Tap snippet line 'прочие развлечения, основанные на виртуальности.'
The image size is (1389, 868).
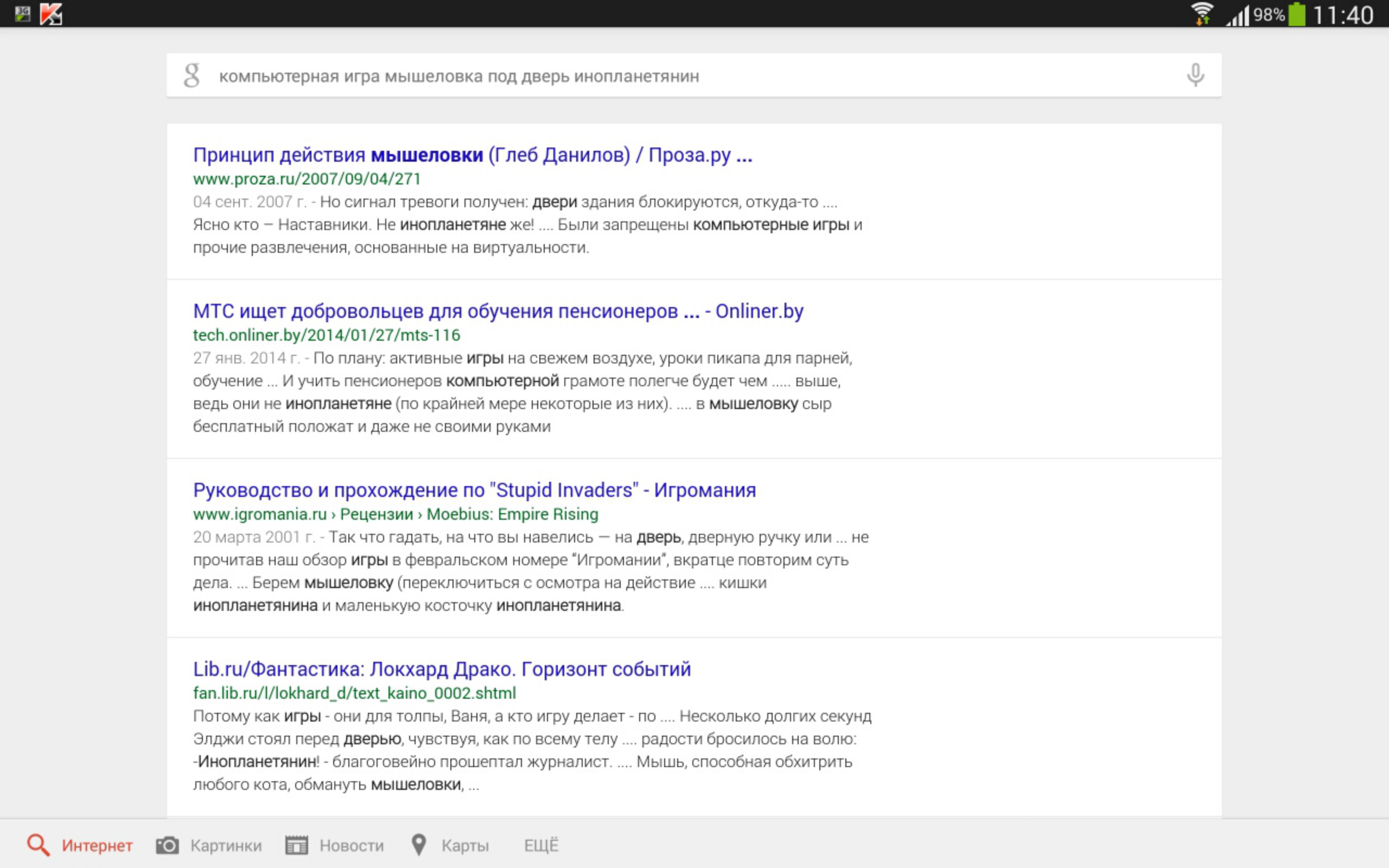point(391,248)
